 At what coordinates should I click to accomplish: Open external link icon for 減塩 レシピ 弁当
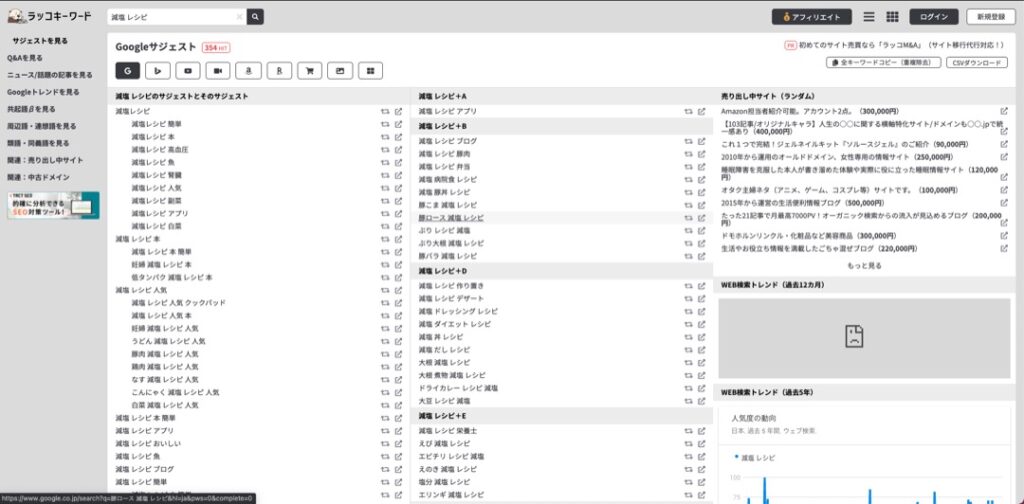701,166
